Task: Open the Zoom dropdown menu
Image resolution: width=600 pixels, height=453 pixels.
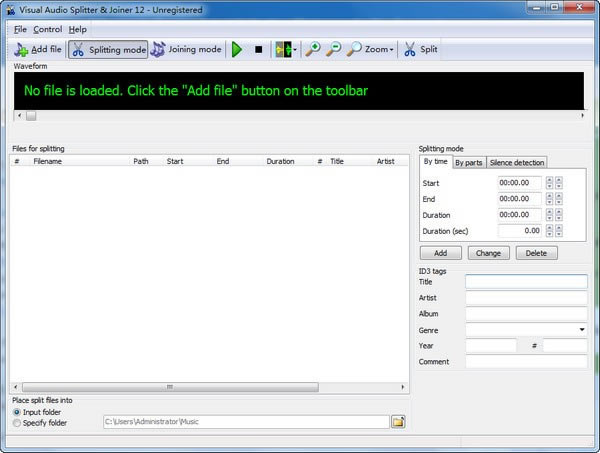Action: 370,49
